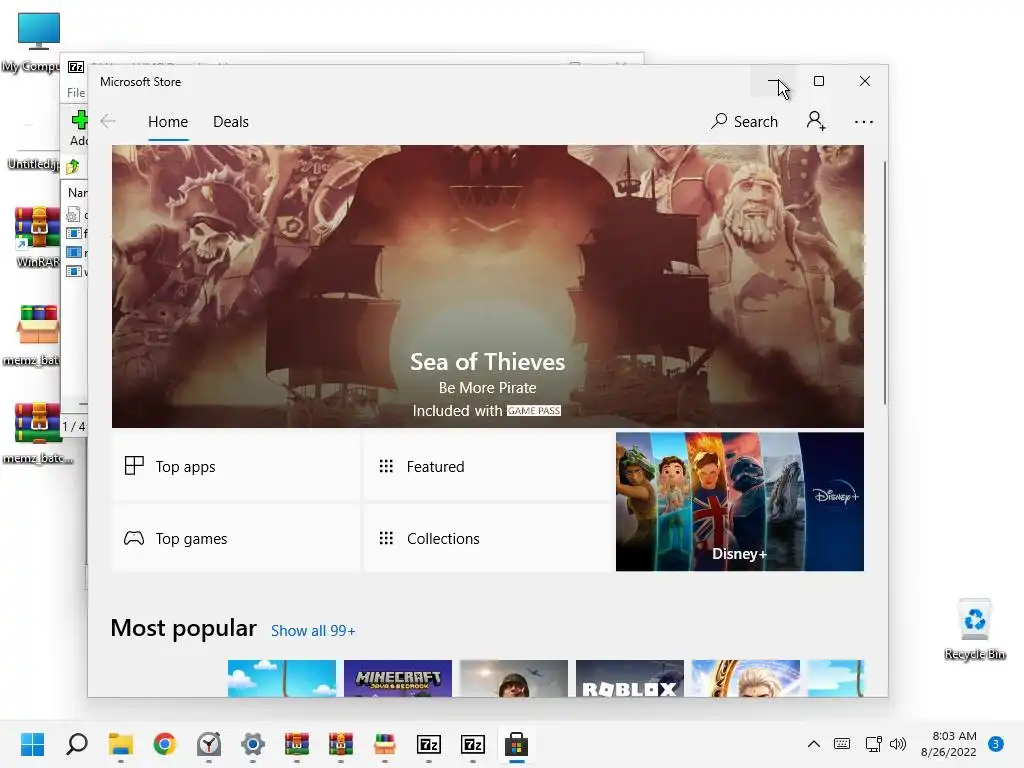Open the touch keyboard tray icon
1024x768 pixels.
tap(842, 744)
